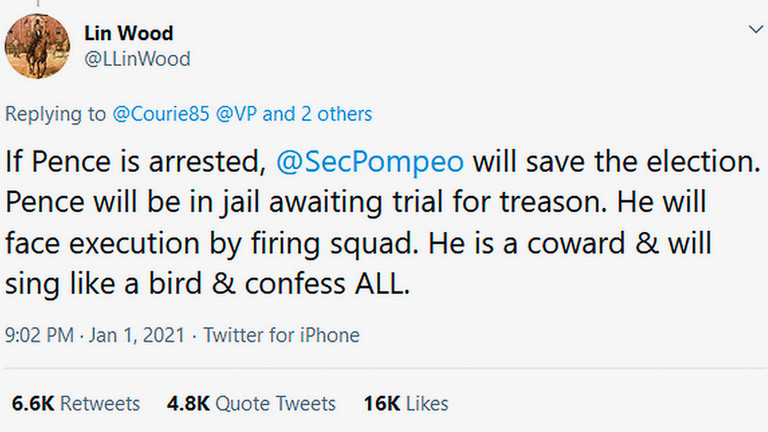
Task: Click the Lin Wood profile avatar
Action: coord(39,47)
